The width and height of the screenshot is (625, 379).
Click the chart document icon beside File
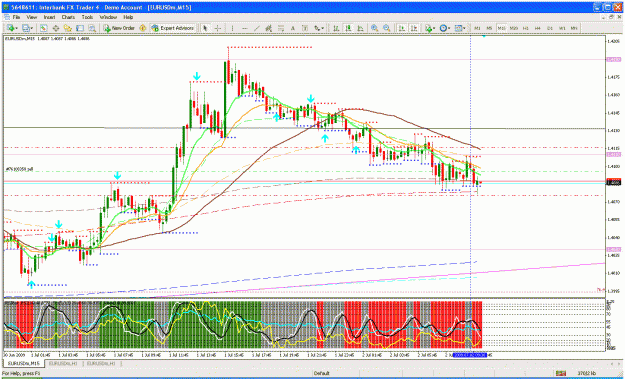click(6, 17)
